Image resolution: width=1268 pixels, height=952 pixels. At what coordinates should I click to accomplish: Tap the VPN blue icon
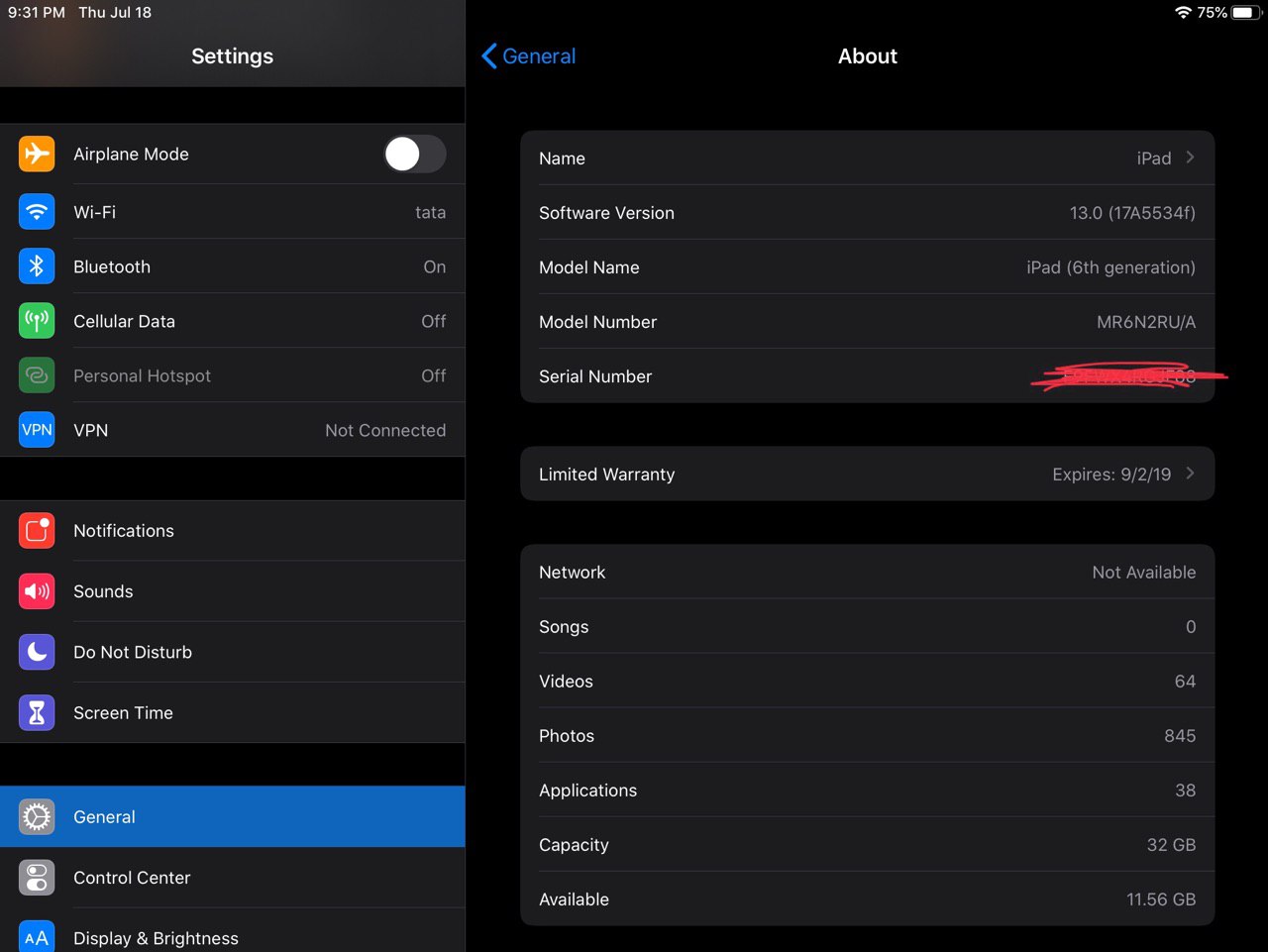tap(37, 430)
